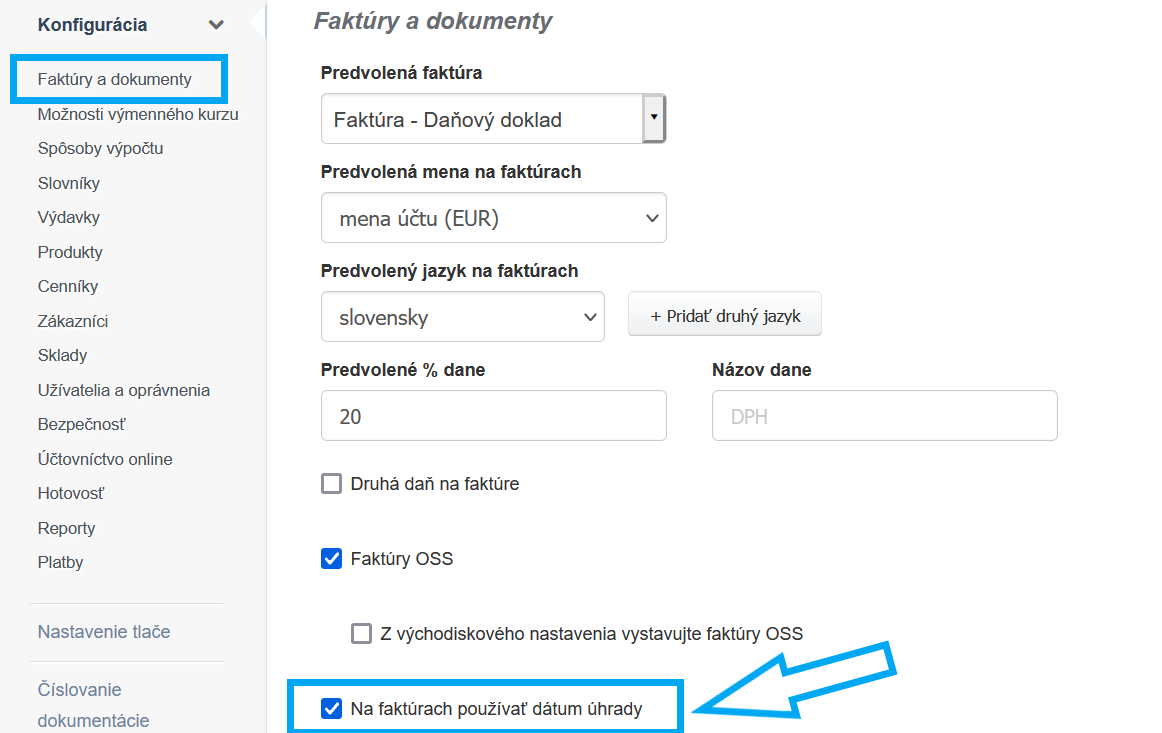
Task: Open Číslovanie dokumentácie link
Action: 93,704
